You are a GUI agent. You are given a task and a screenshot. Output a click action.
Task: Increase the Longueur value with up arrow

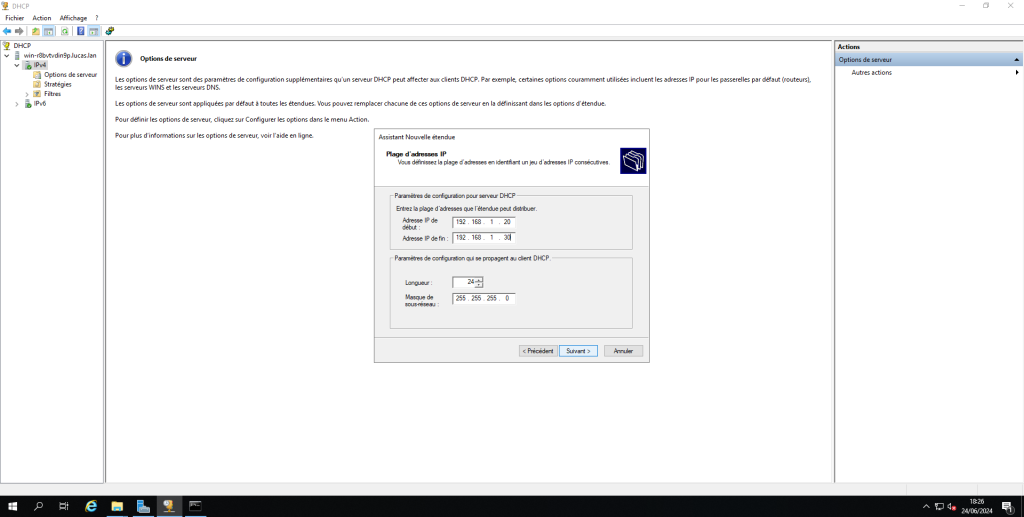[479, 280]
